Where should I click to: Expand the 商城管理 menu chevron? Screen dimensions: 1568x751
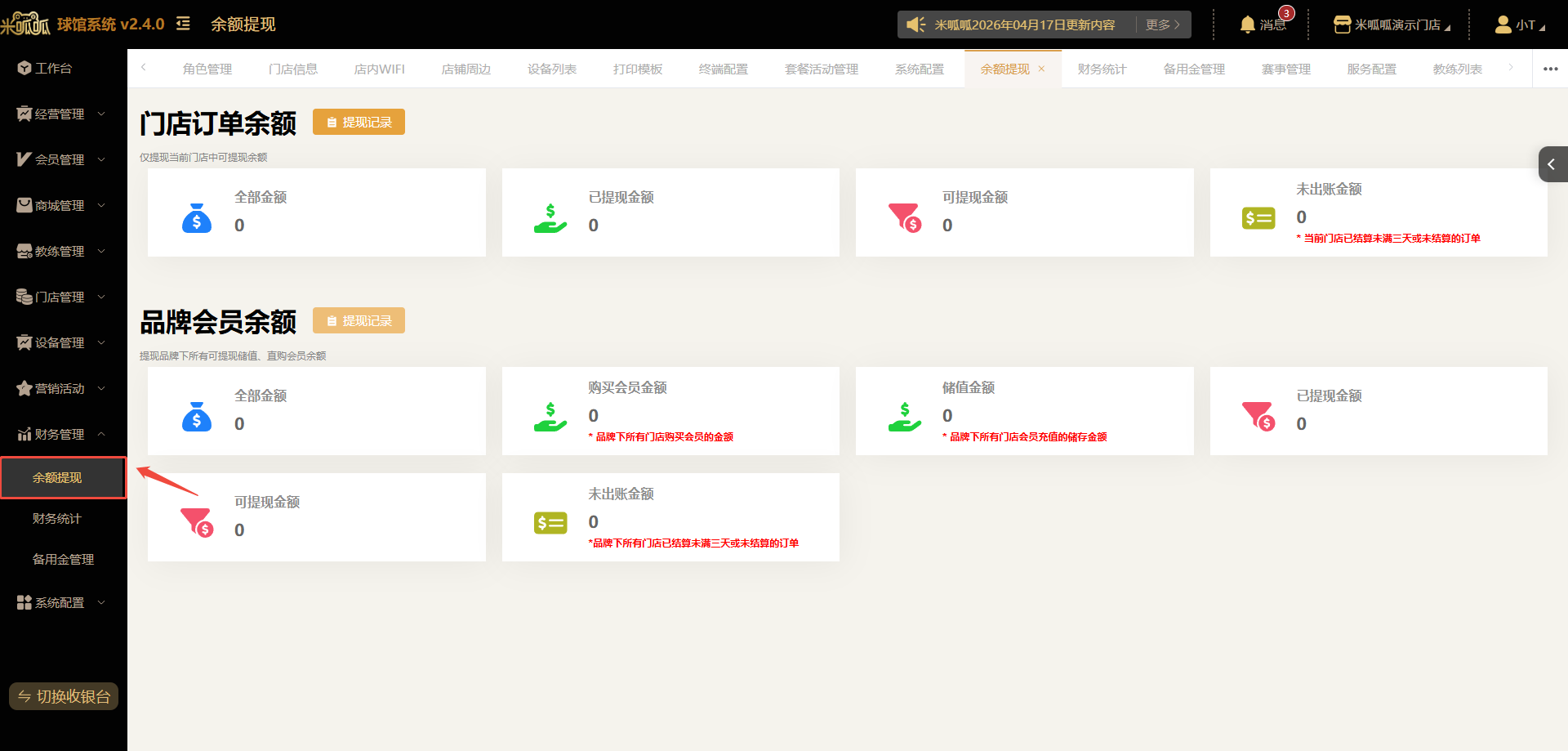101,205
